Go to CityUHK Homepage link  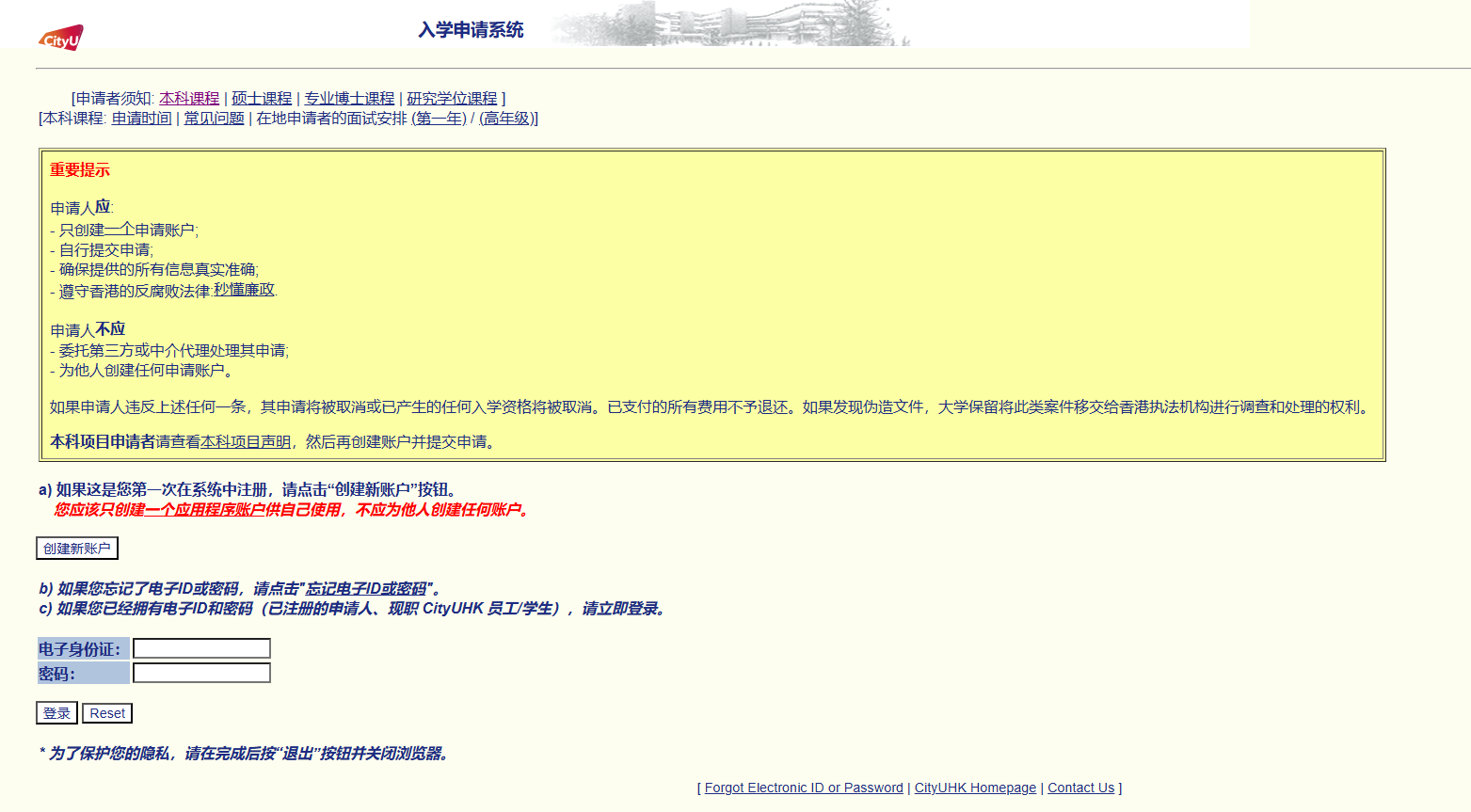(x=975, y=788)
